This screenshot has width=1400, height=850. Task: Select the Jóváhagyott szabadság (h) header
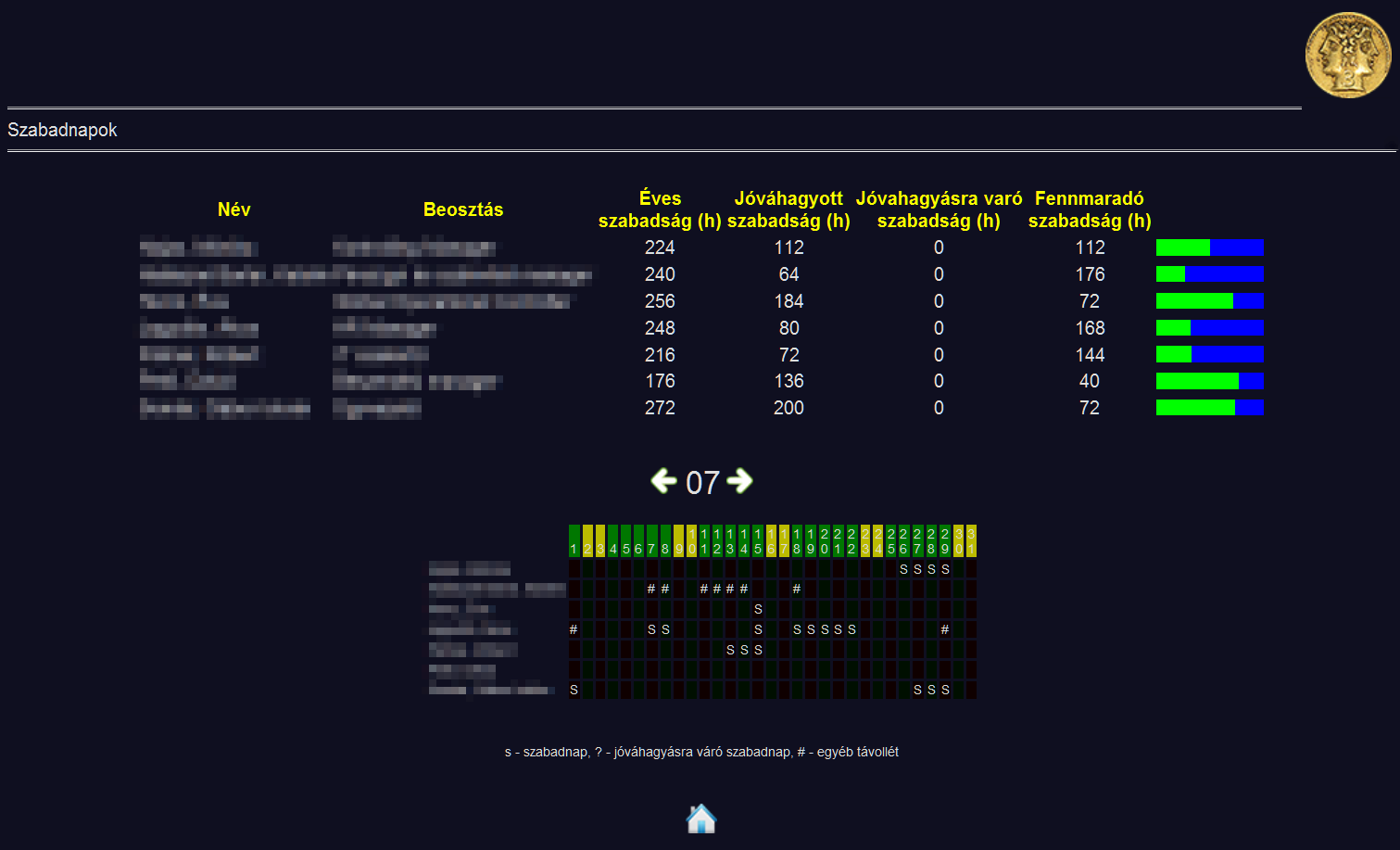pyautogui.click(x=788, y=209)
